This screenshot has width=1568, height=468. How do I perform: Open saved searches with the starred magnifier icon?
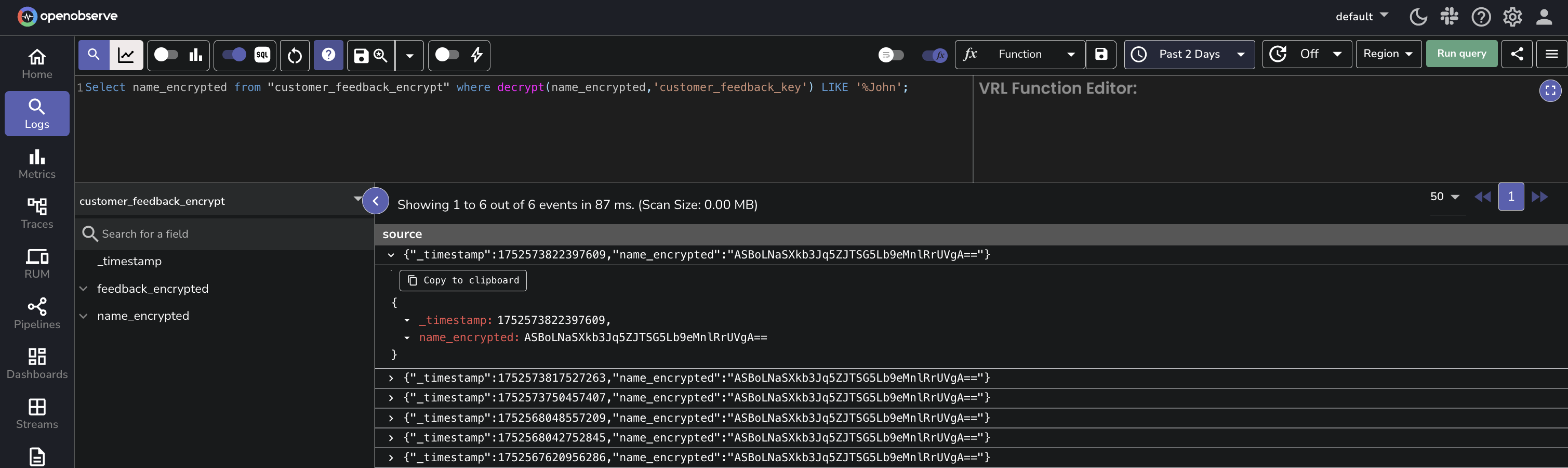pos(380,56)
